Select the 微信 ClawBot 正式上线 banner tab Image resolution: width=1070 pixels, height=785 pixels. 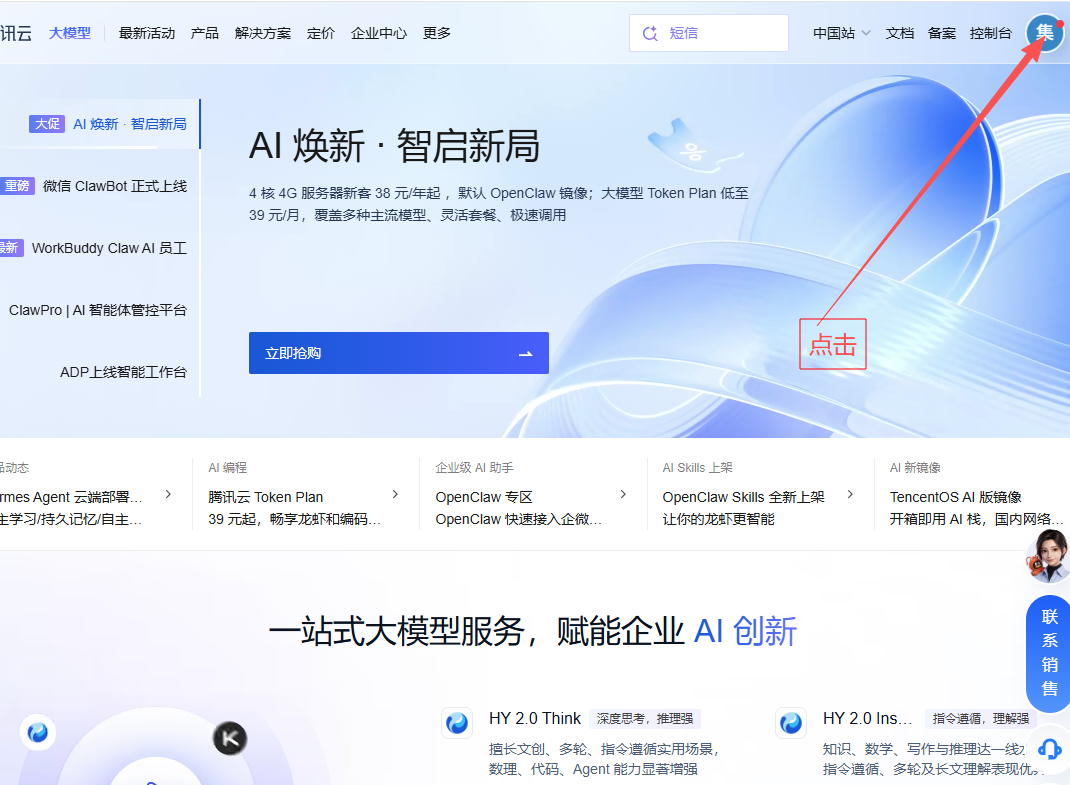(x=114, y=186)
